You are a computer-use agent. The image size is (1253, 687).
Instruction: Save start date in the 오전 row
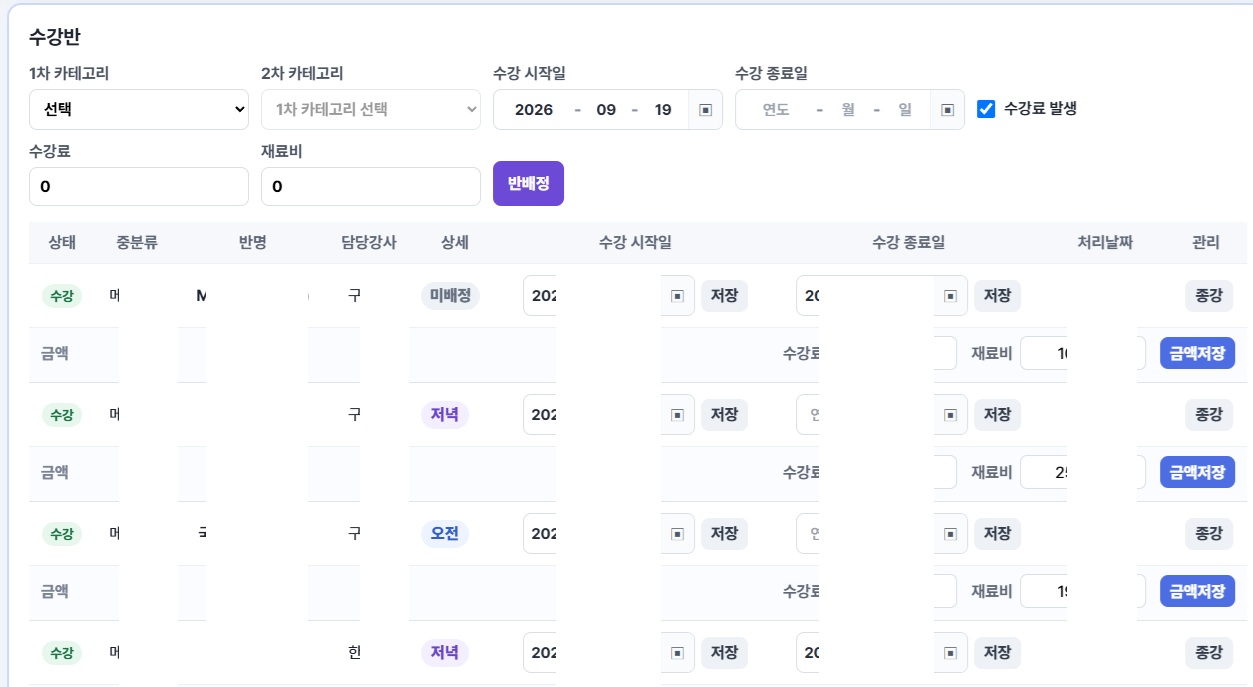point(724,534)
